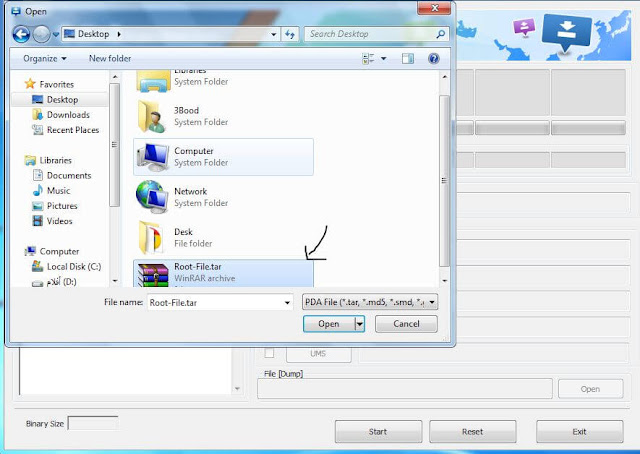Click the Open button in dialog

[329, 324]
